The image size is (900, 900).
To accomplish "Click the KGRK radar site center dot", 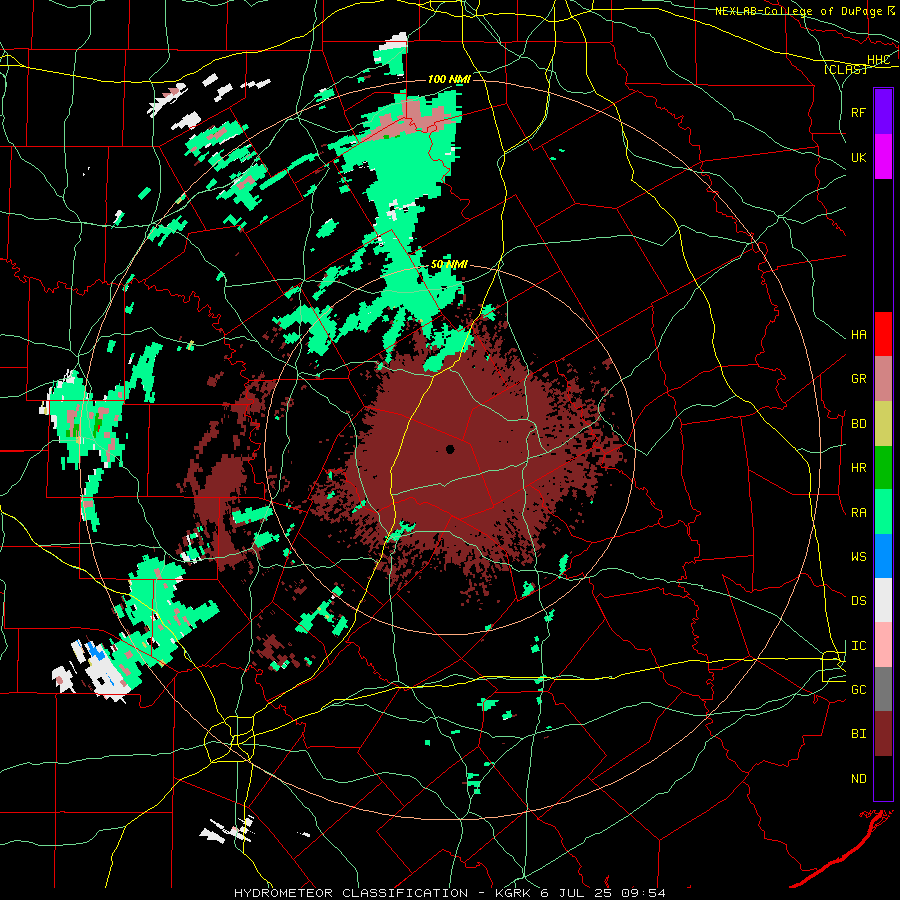I will 450,449.
